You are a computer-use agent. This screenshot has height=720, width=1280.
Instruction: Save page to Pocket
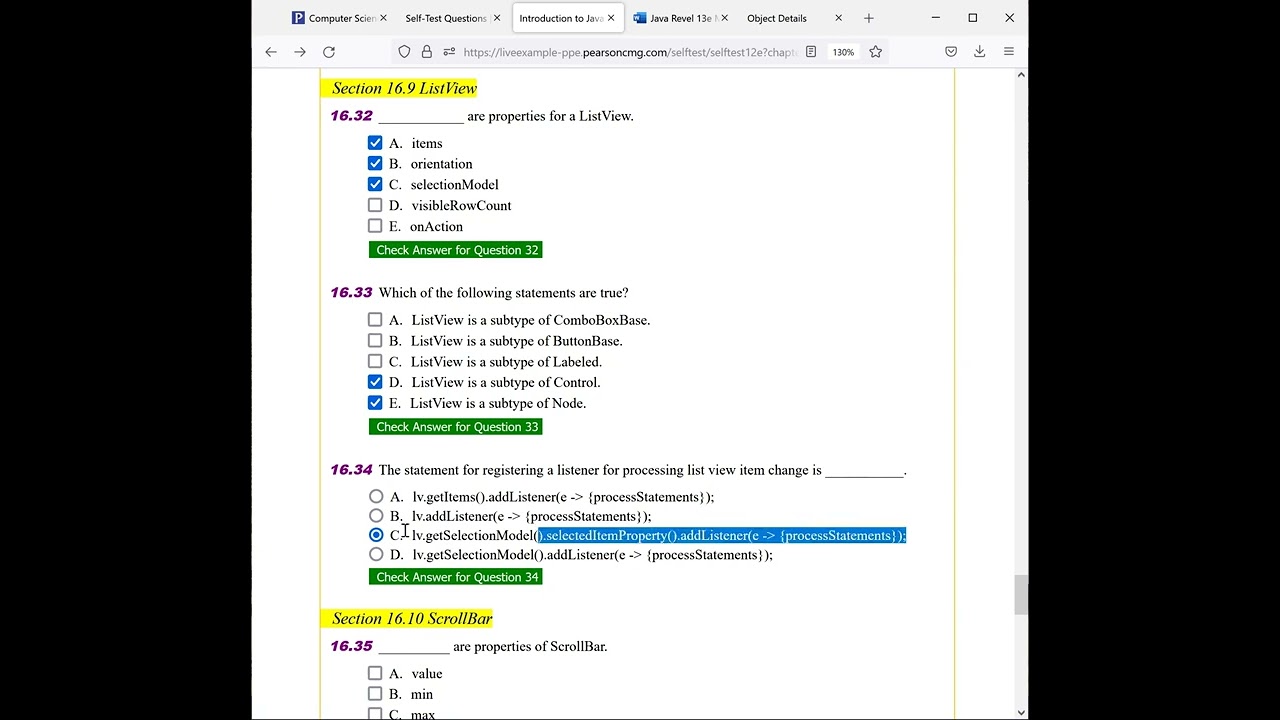[951, 52]
